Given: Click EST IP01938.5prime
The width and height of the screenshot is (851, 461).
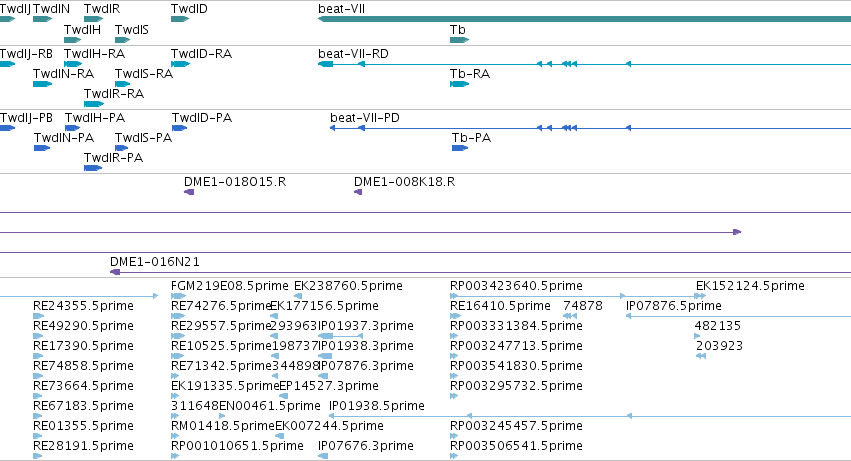Looking at the screenshot, I should click(x=377, y=406).
